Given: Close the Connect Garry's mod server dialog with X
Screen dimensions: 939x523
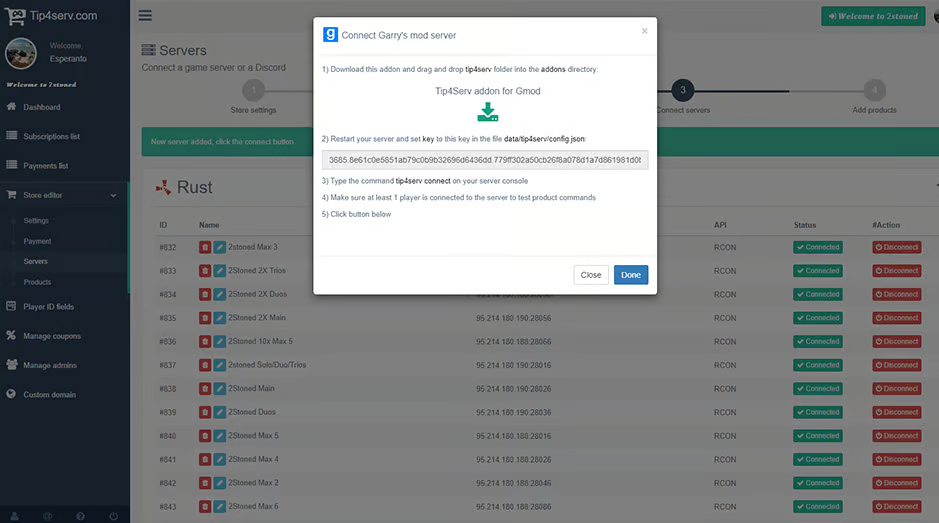Looking at the screenshot, I should [x=644, y=31].
